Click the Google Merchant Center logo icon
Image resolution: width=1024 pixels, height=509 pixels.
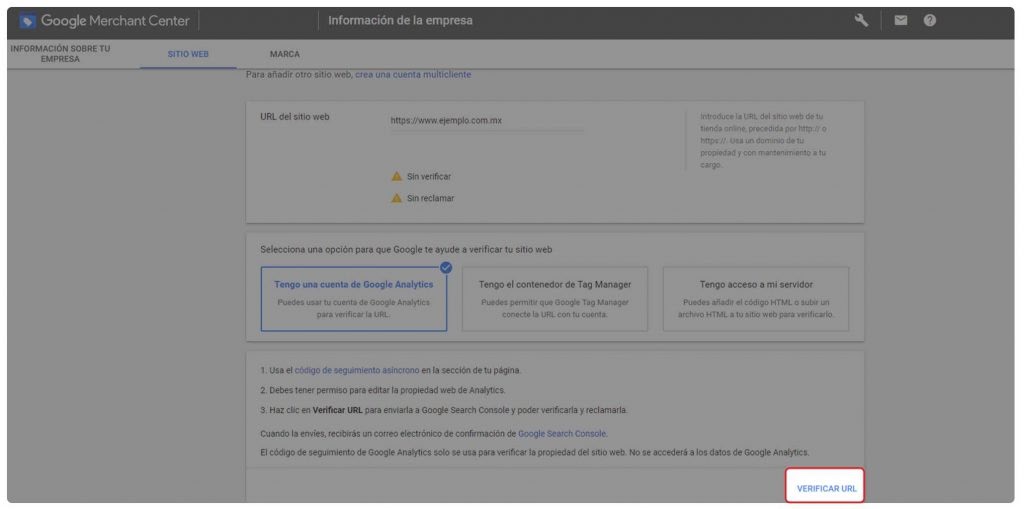[x=27, y=21]
